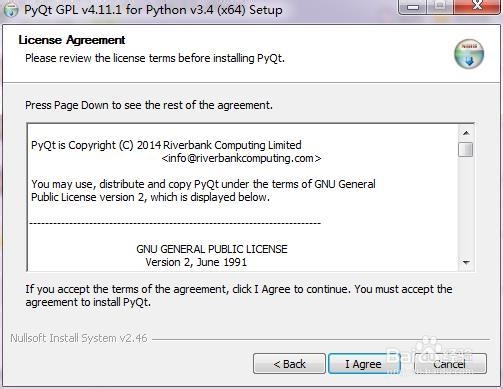The width and height of the screenshot is (503, 389).
Task: Cancel the PyQt installation
Action: click(x=450, y=364)
